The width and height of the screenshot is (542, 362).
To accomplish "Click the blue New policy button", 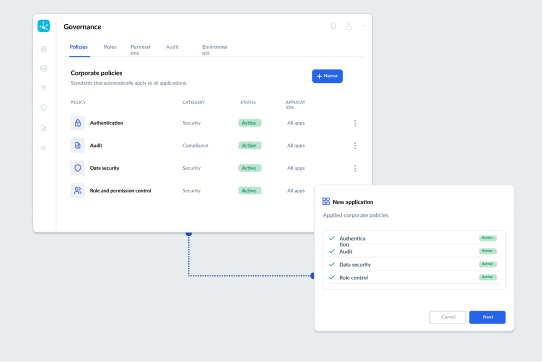I will pos(327,76).
